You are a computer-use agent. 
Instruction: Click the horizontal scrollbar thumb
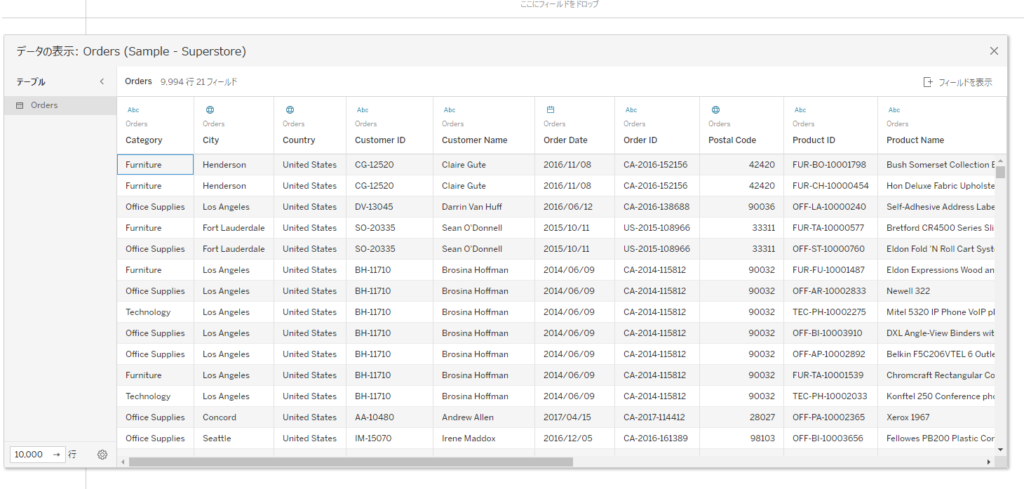coord(351,462)
